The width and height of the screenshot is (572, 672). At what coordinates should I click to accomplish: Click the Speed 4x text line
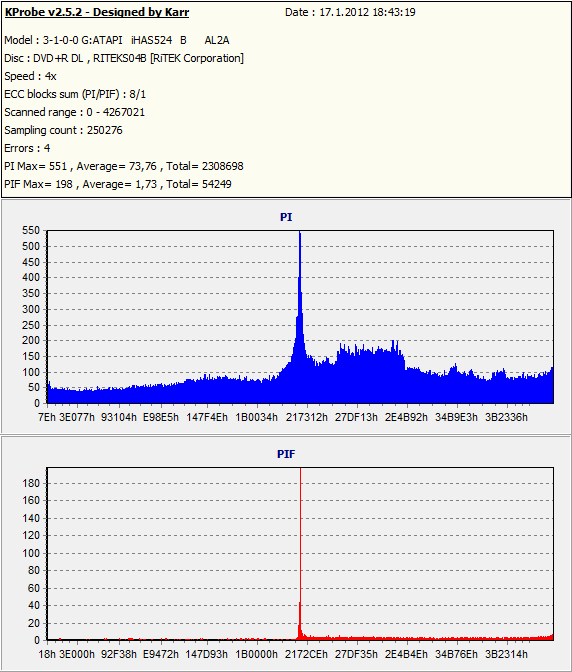(x=30, y=76)
